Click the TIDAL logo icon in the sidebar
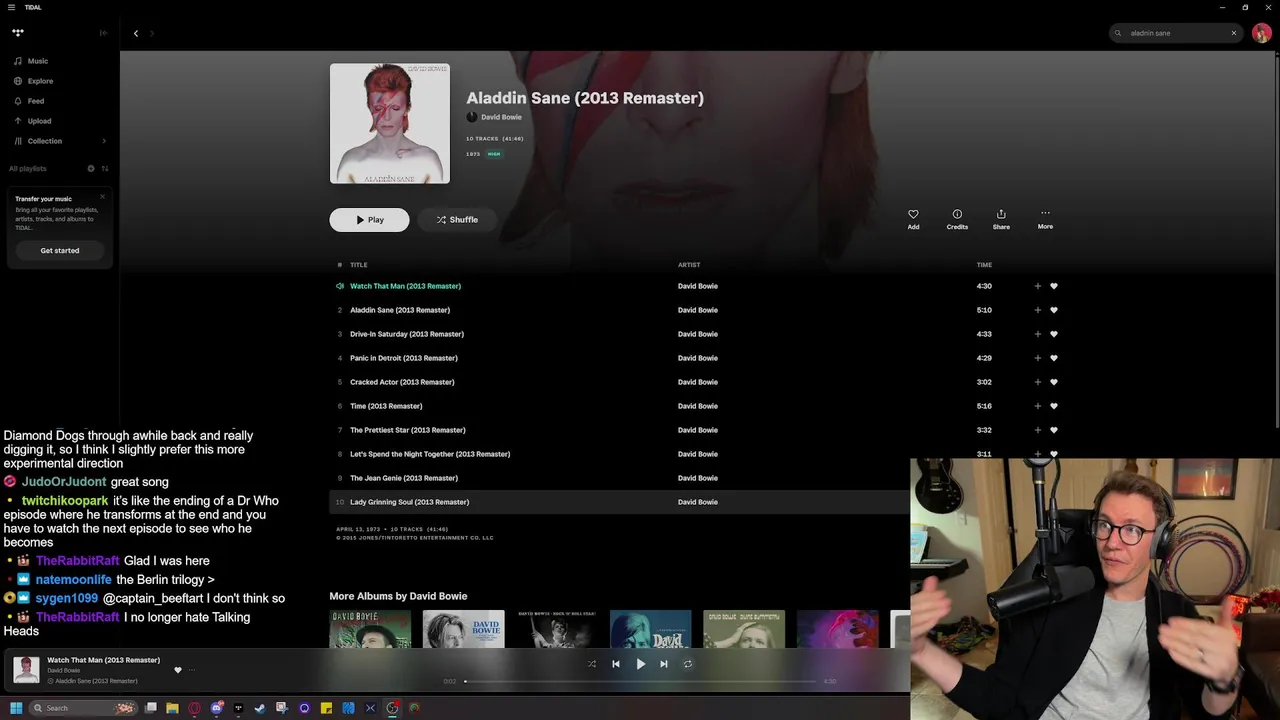This screenshot has width=1280, height=720. click(x=18, y=33)
